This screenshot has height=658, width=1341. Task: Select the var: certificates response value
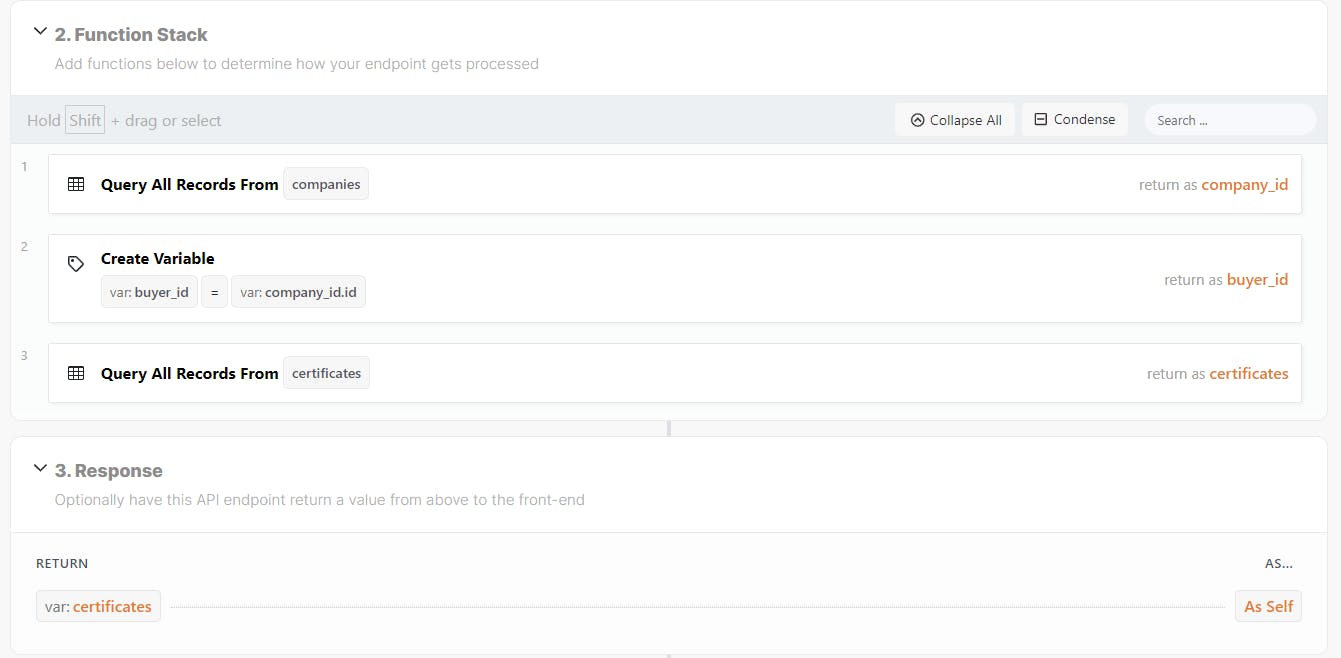point(98,606)
